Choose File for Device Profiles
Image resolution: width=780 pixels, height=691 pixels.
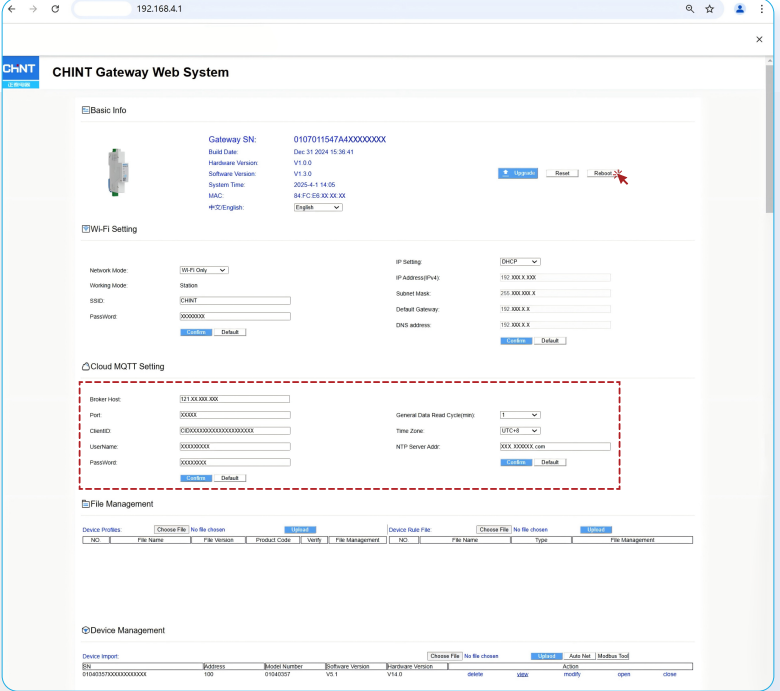[171, 529]
